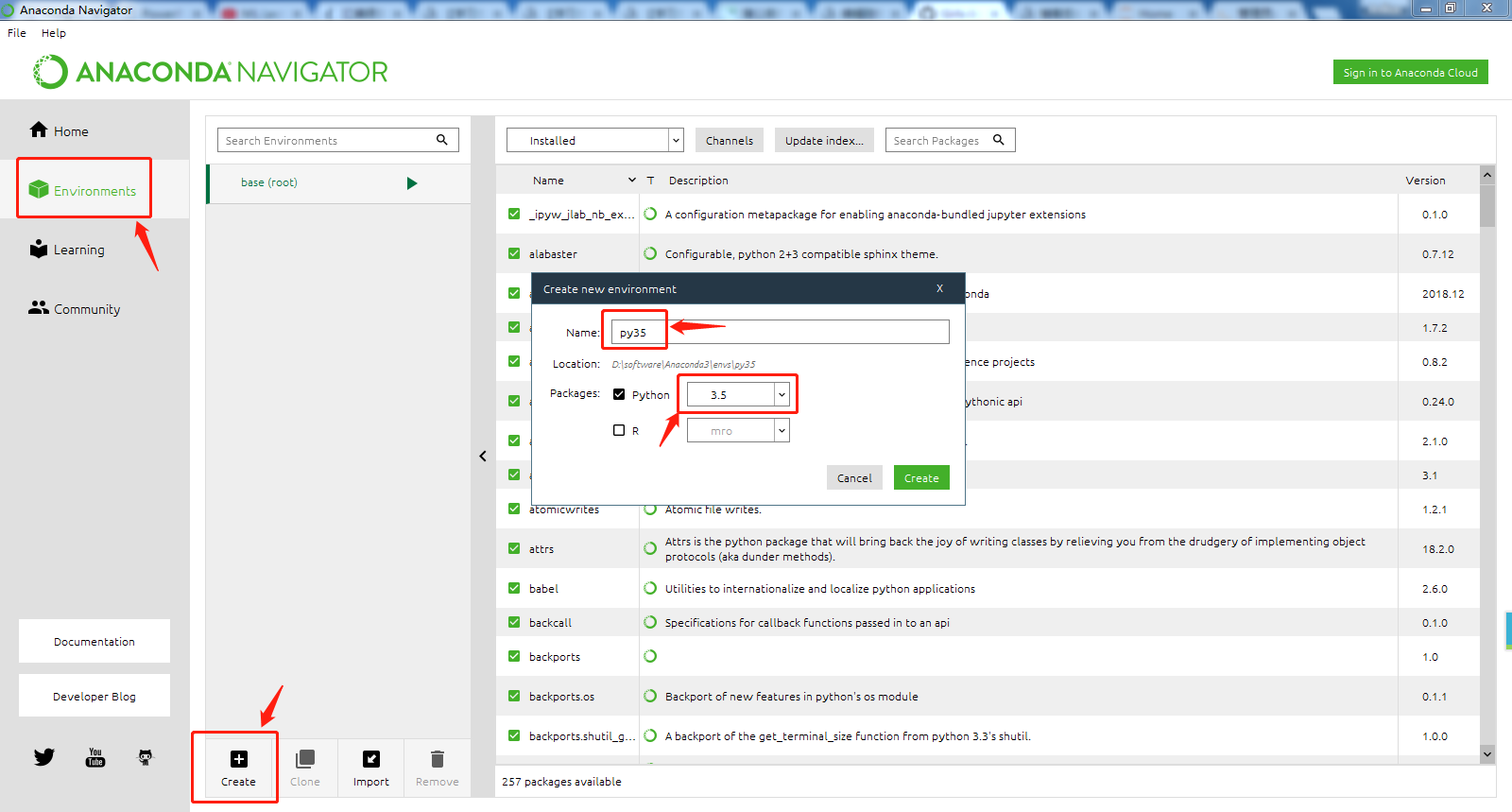Open the Community section

click(75, 308)
